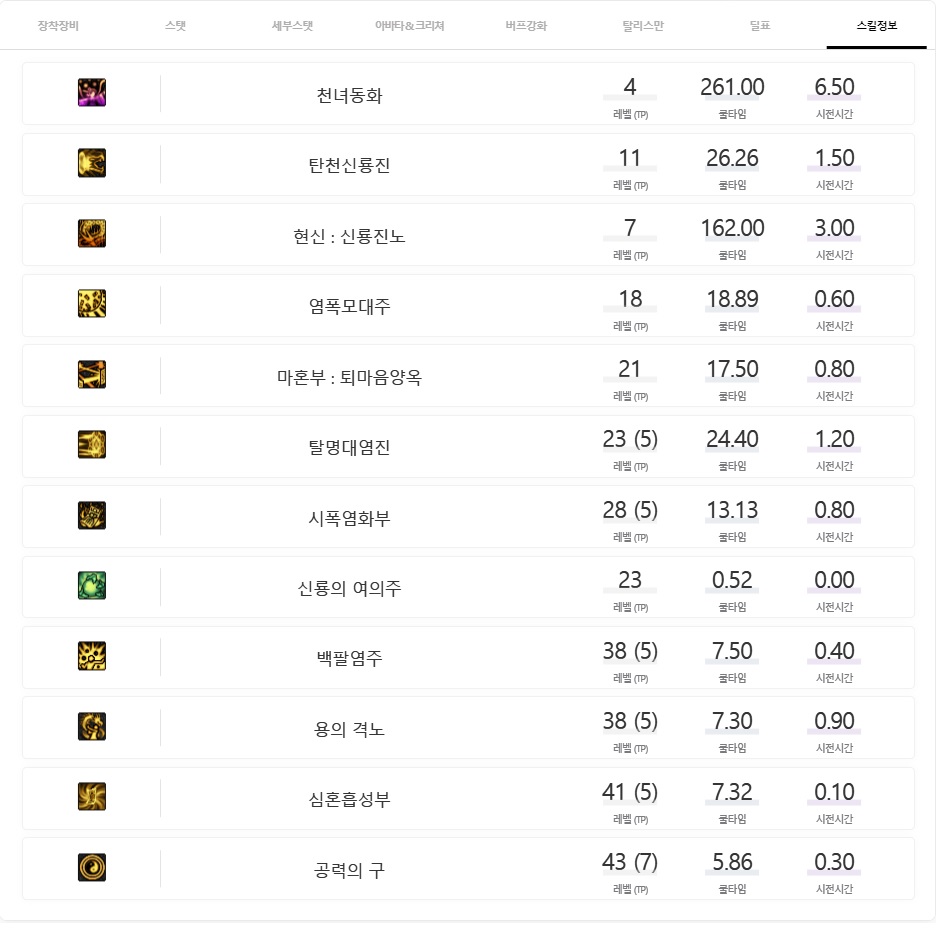Select the 현신 : 신룡진노 skill icon
Image resolution: width=944 pixels, height=939 pixels.
92,234
